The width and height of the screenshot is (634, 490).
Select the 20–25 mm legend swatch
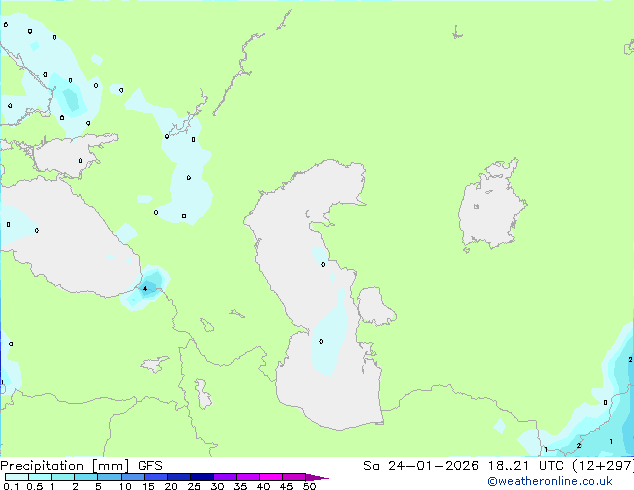click(178, 477)
